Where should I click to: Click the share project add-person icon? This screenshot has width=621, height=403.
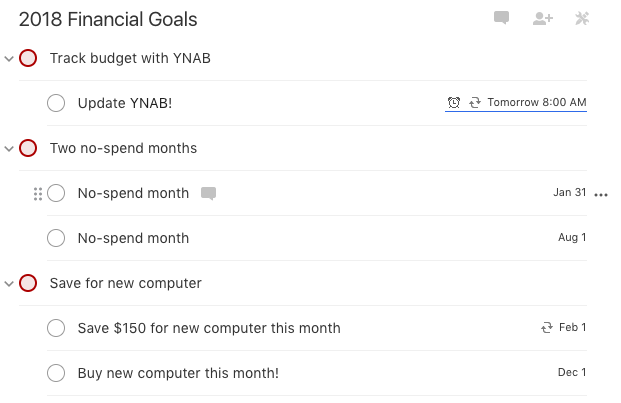(x=543, y=18)
